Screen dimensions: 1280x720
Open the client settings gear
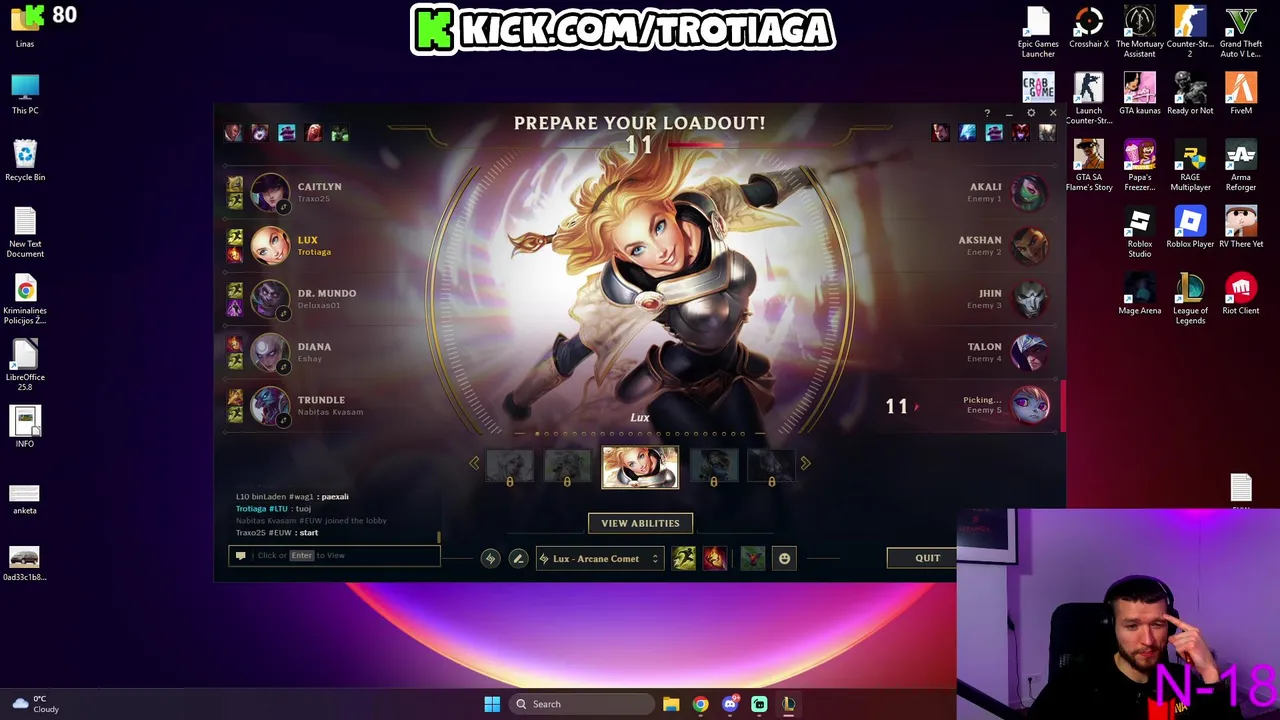pos(1031,113)
